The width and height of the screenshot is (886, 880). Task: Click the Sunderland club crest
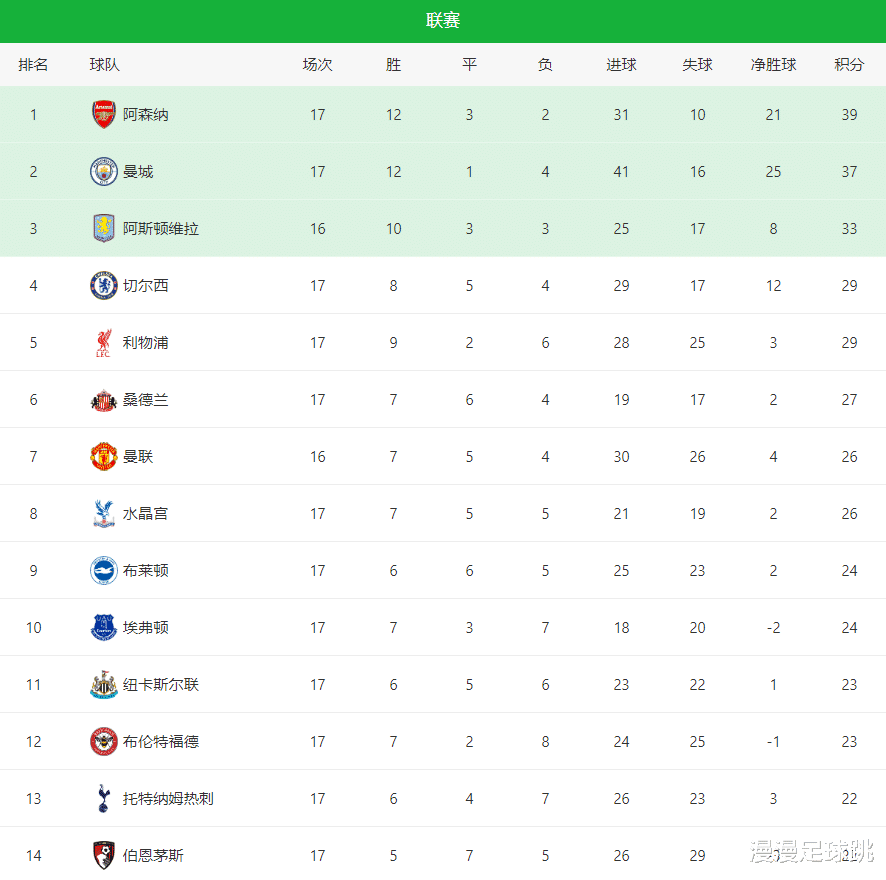[x=103, y=400]
